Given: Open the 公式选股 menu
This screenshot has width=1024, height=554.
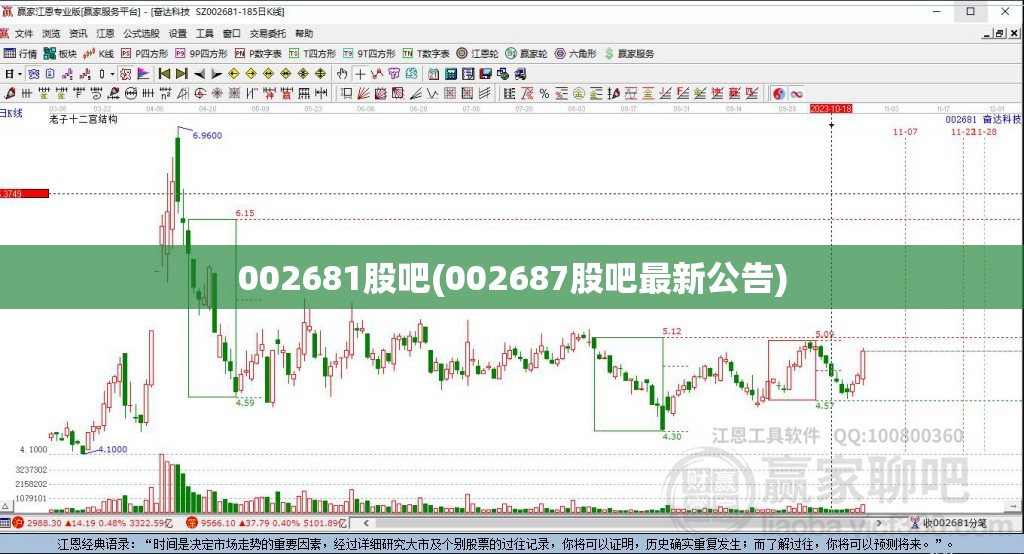Looking at the screenshot, I should point(141,33).
